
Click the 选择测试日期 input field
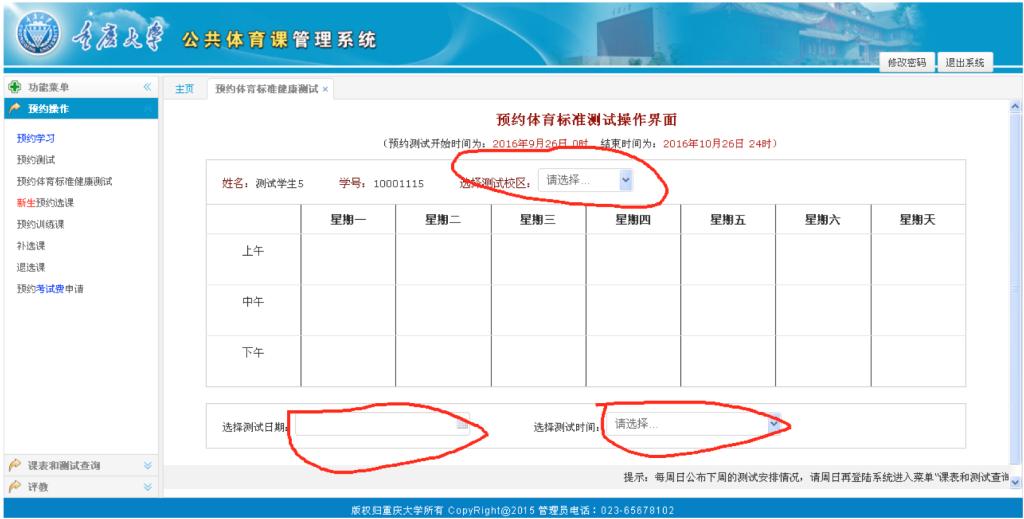375,425
